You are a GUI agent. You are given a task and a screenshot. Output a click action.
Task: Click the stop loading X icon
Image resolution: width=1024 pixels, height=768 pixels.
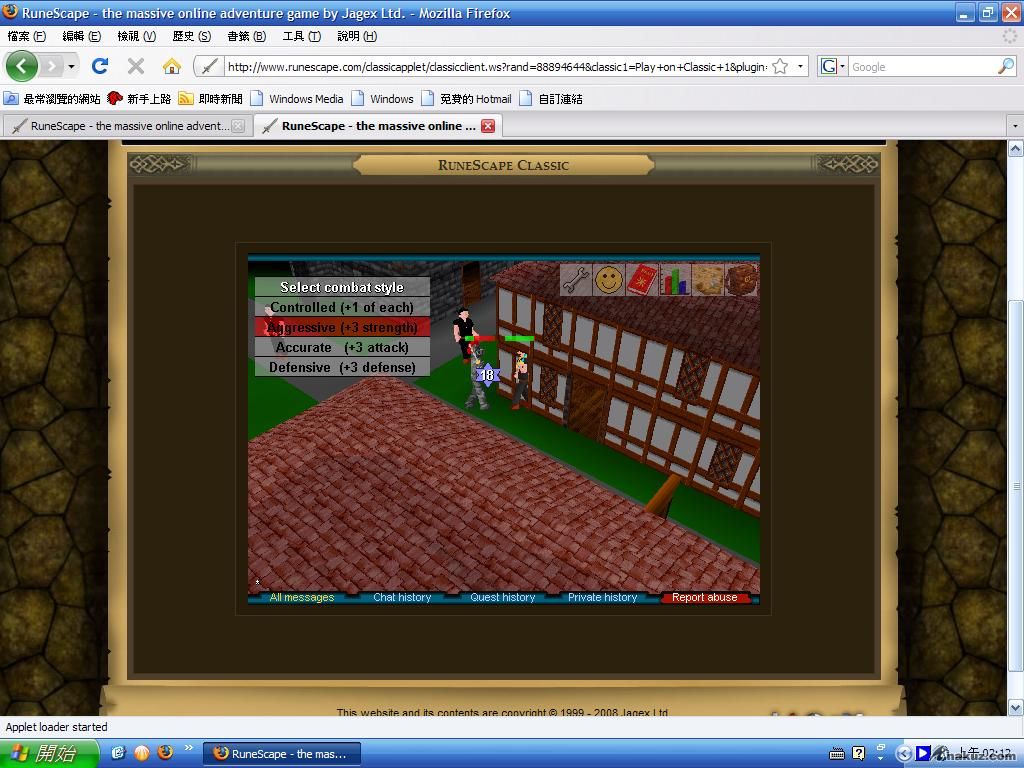click(136, 66)
